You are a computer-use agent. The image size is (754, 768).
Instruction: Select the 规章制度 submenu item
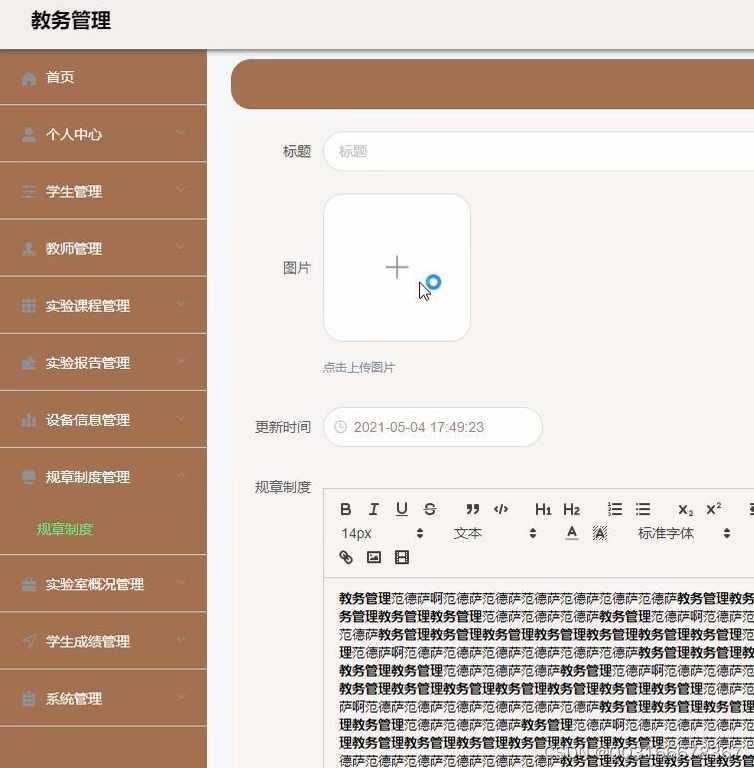[x=65, y=529]
